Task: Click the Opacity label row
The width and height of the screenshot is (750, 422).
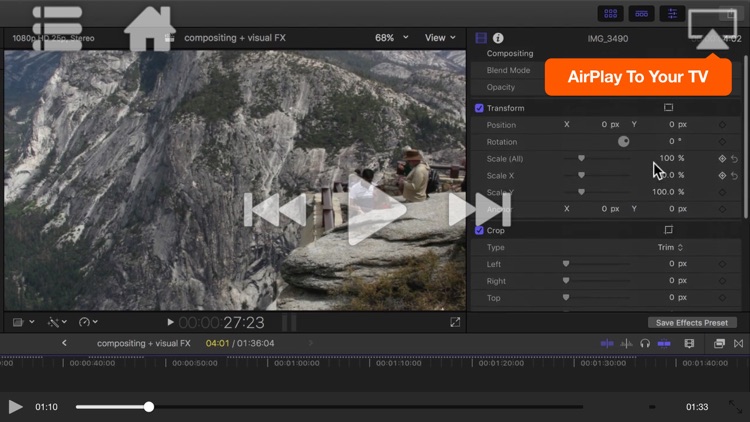Action: pos(501,87)
